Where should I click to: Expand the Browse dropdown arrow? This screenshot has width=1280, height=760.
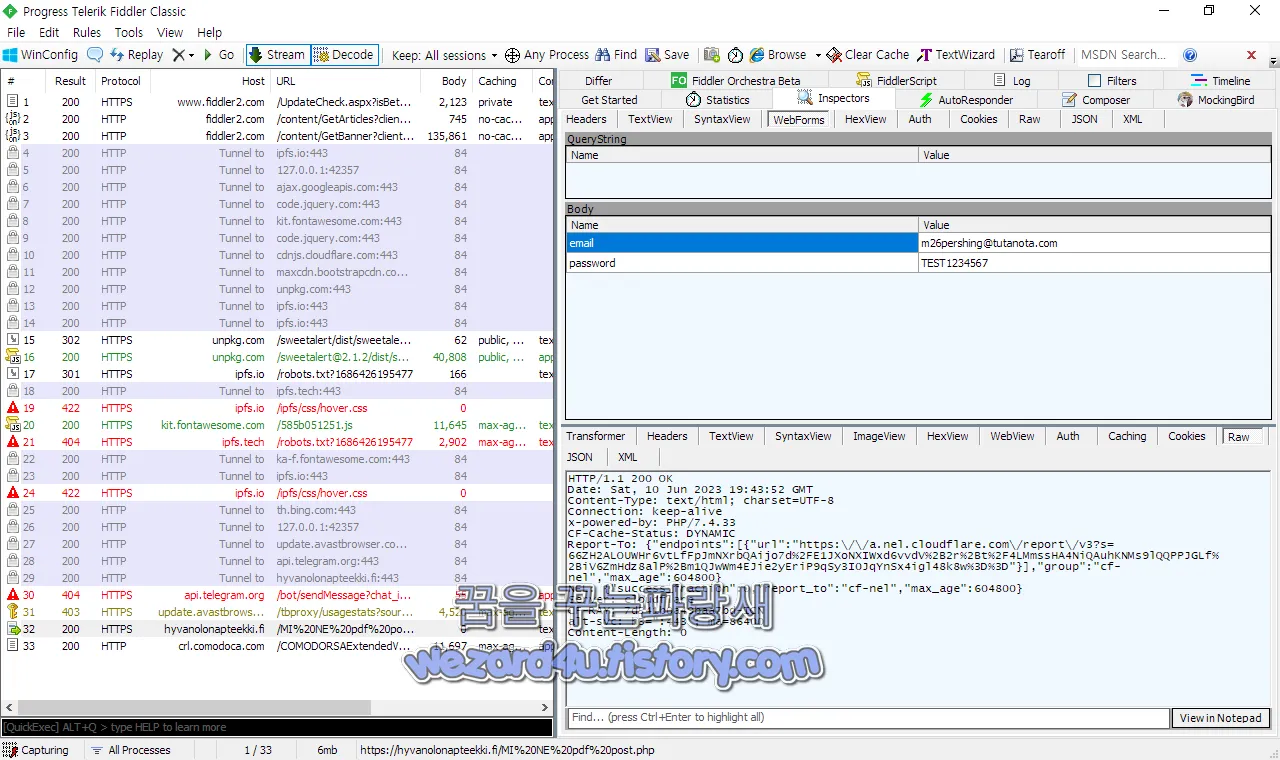(817, 55)
